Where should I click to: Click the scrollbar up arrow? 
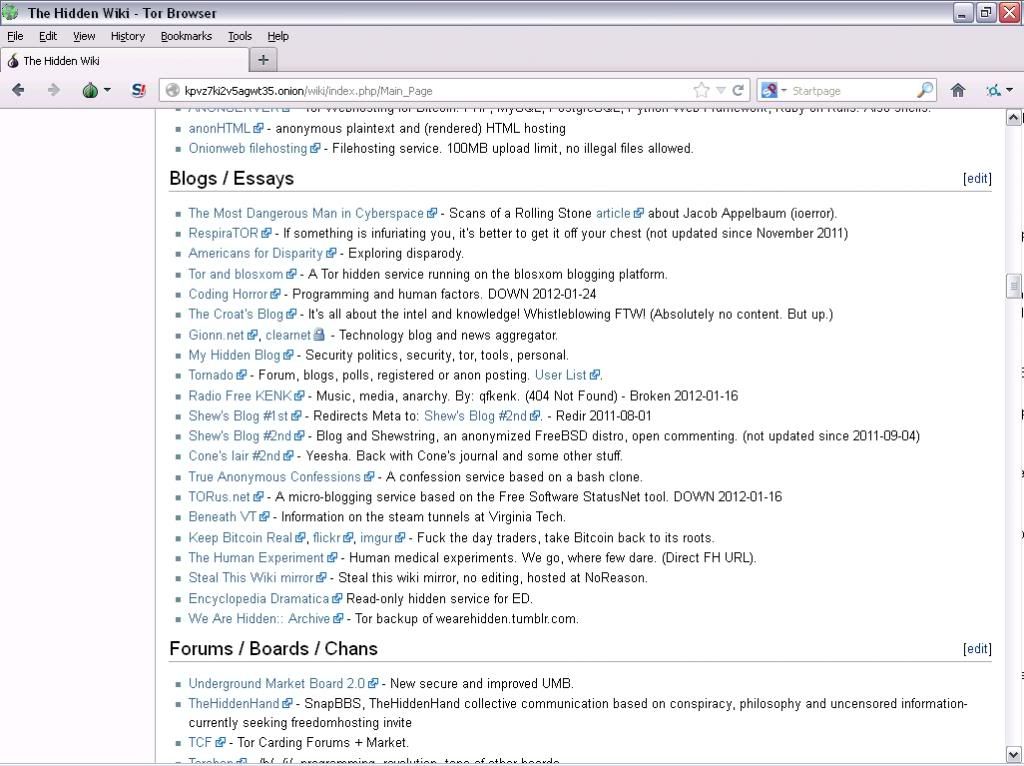(x=1013, y=118)
